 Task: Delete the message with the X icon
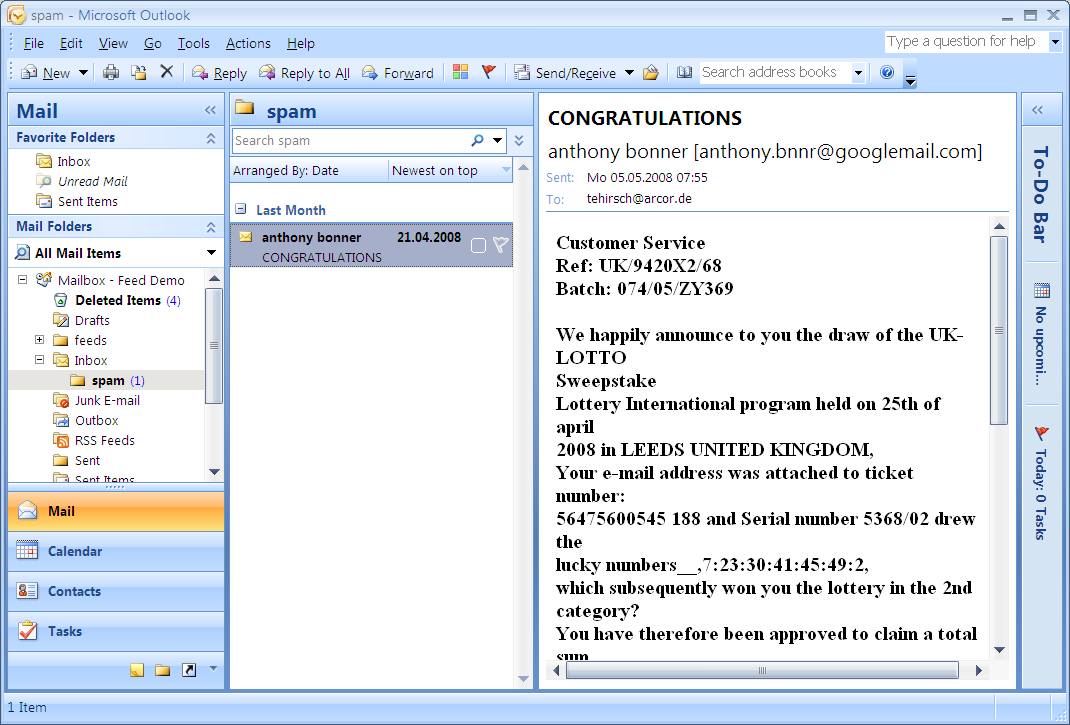(x=167, y=72)
